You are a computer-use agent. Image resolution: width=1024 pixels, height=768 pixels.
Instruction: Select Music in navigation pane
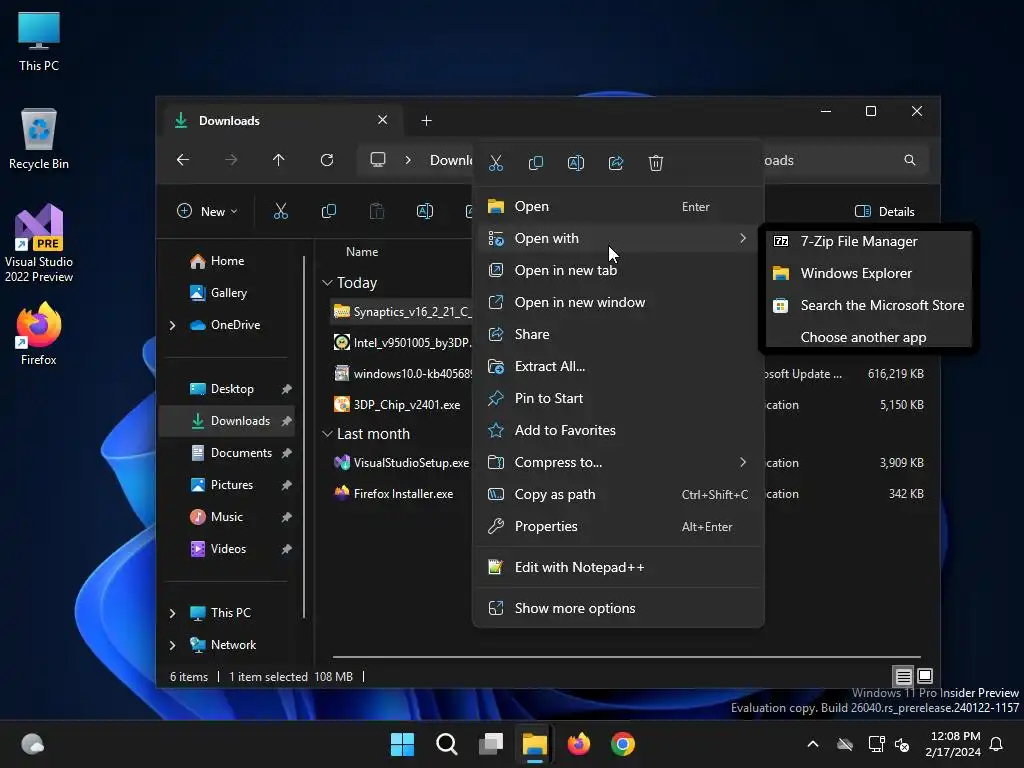pyautogui.click(x=227, y=517)
